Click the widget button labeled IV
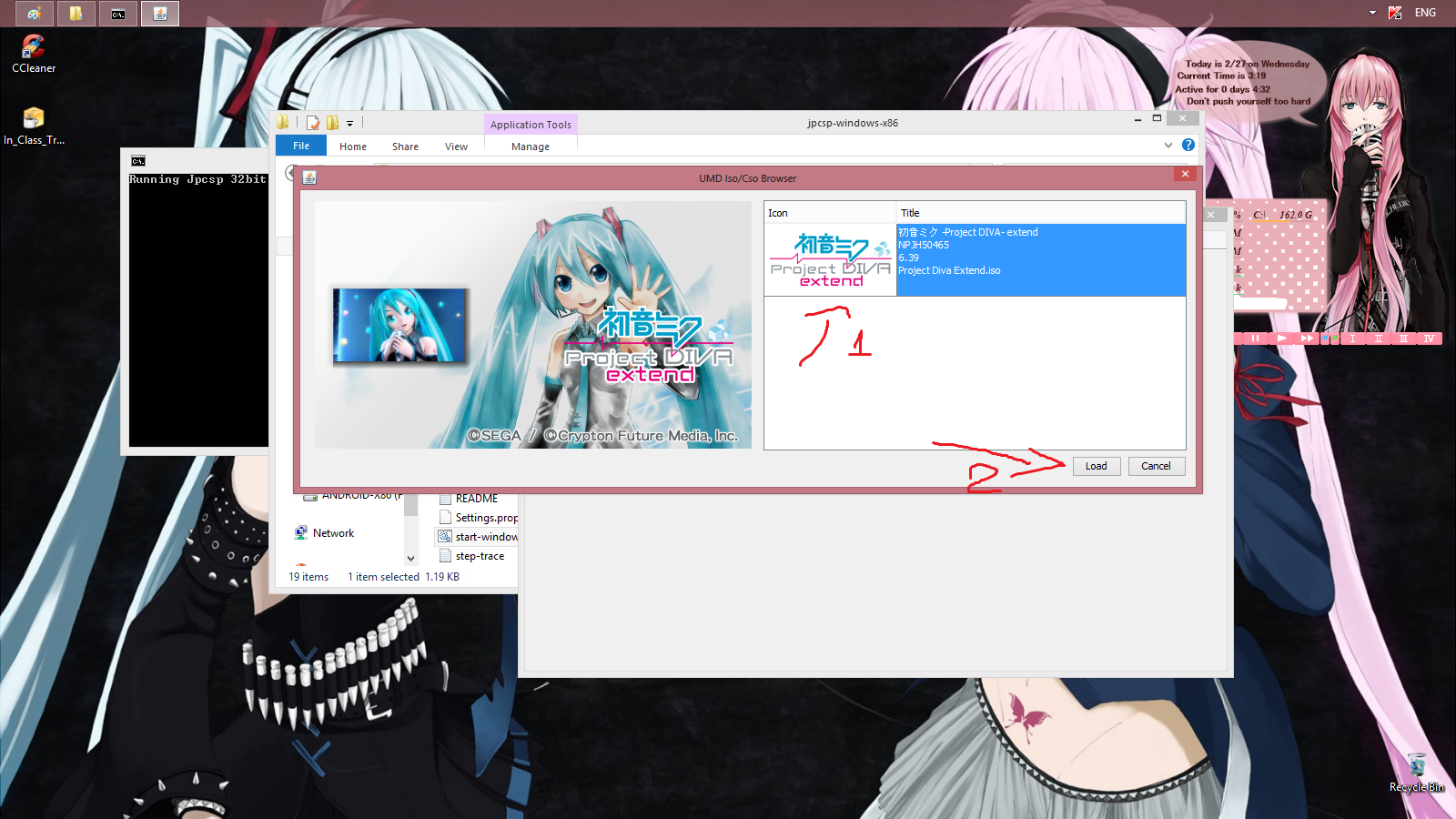Viewport: 1456px width, 819px height. [1429, 339]
